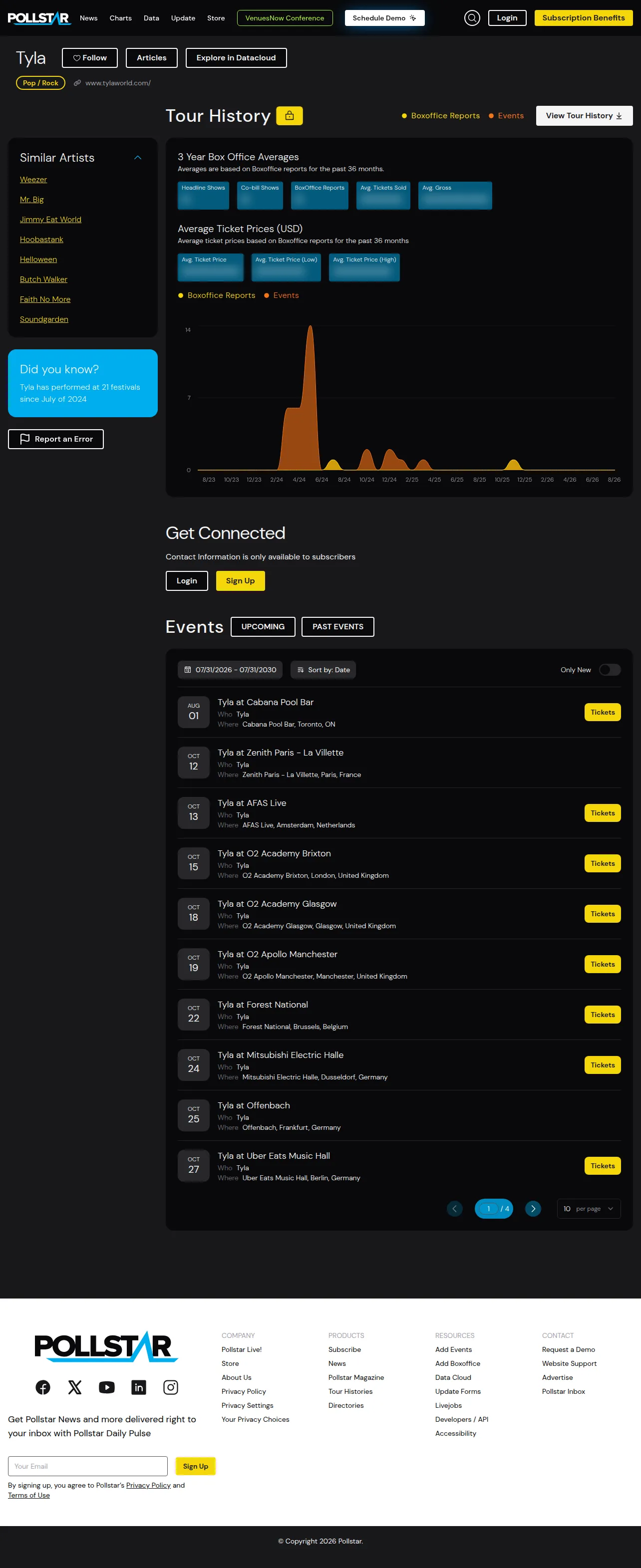Click the Pollstar footer logo
Screen dimensions: 641x1568
[106, 1346]
